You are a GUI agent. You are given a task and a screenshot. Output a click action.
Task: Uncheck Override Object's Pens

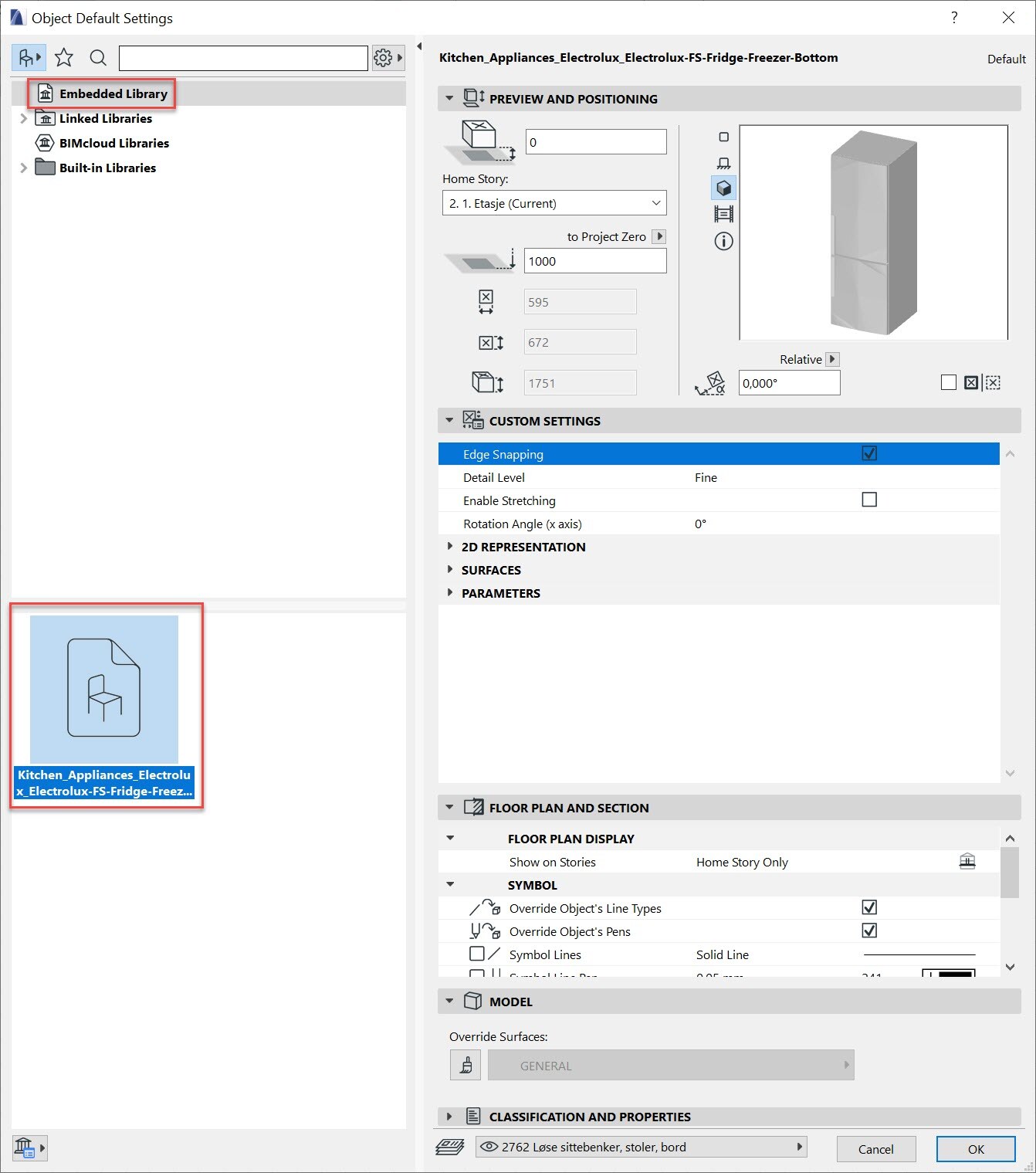869,931
